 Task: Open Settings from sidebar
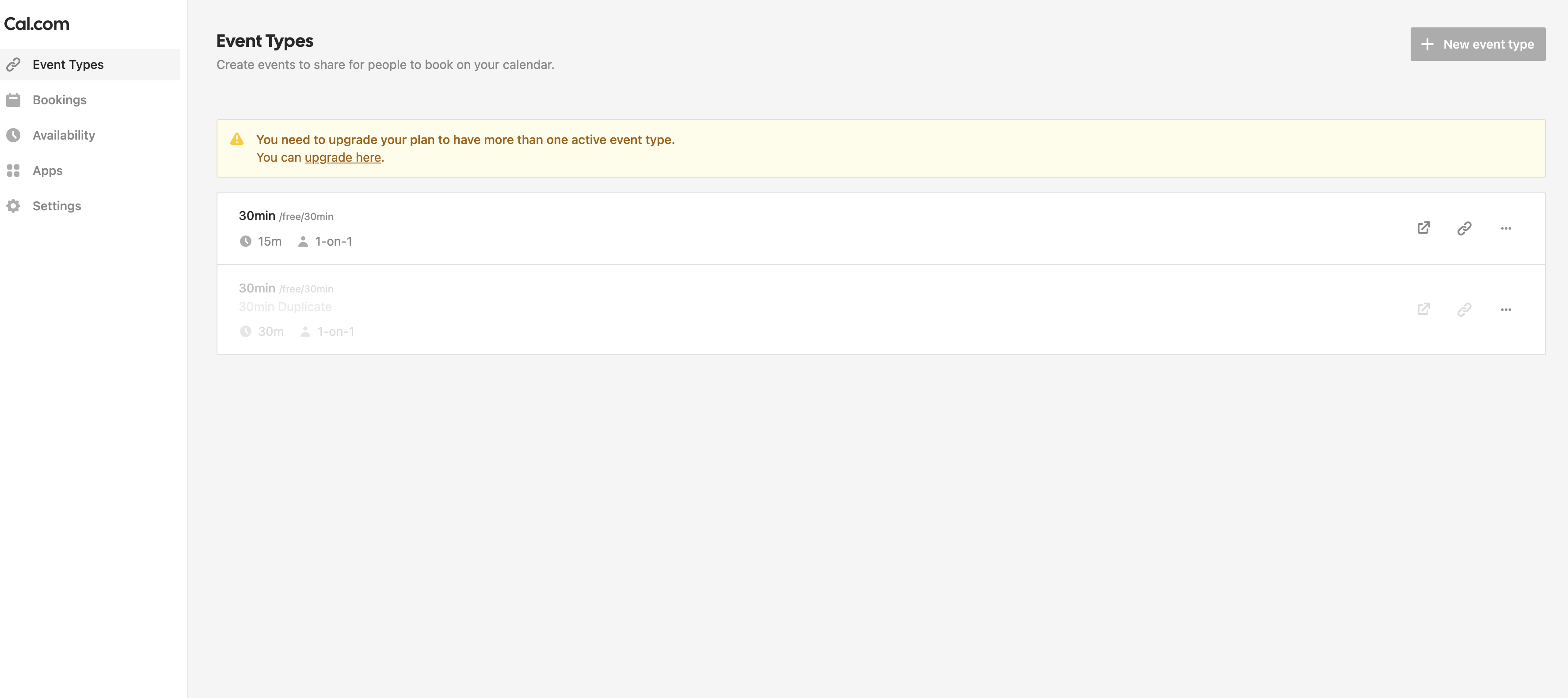point(57,206)
